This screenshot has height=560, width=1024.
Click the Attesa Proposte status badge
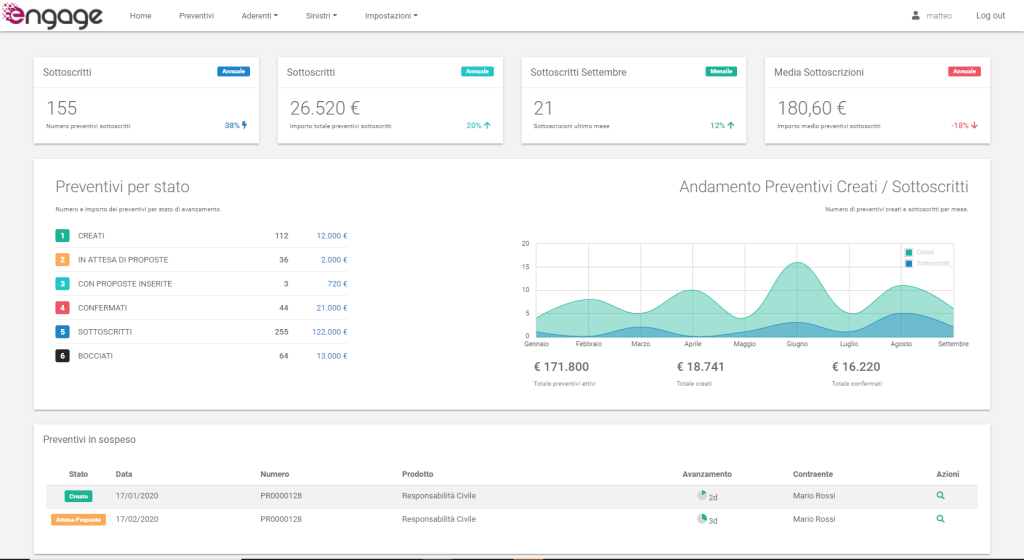(x=78, y=520)
